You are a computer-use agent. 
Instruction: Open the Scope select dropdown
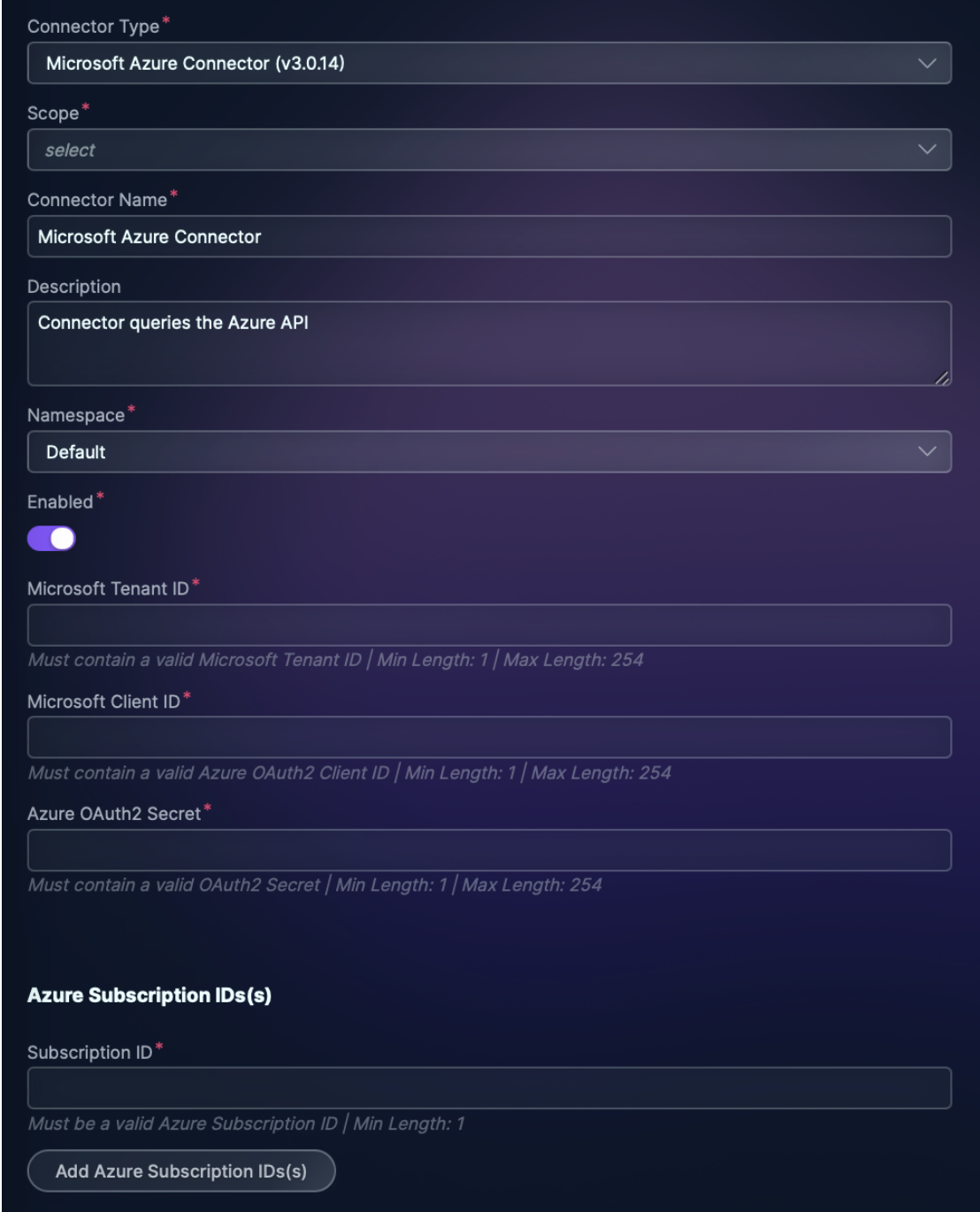coord(478,150)
